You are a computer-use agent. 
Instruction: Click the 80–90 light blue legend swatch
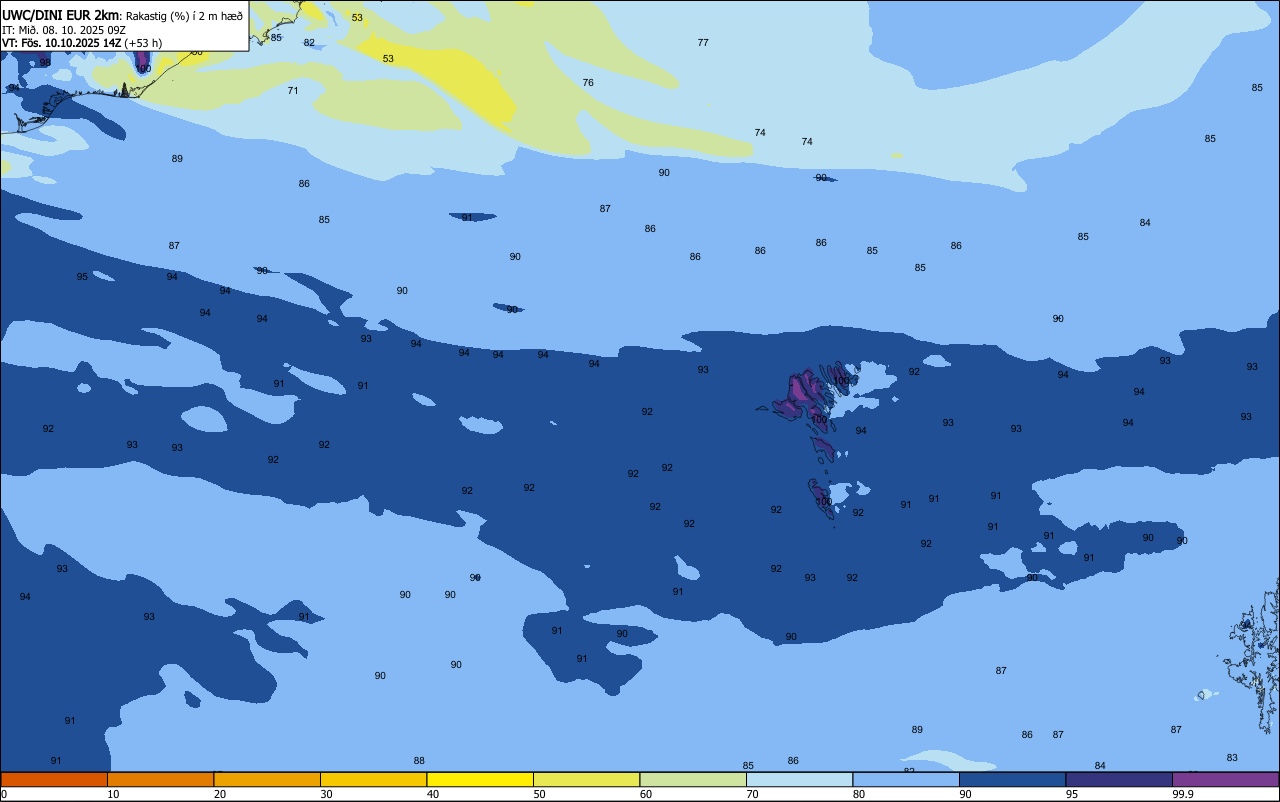tap(906, 779)
